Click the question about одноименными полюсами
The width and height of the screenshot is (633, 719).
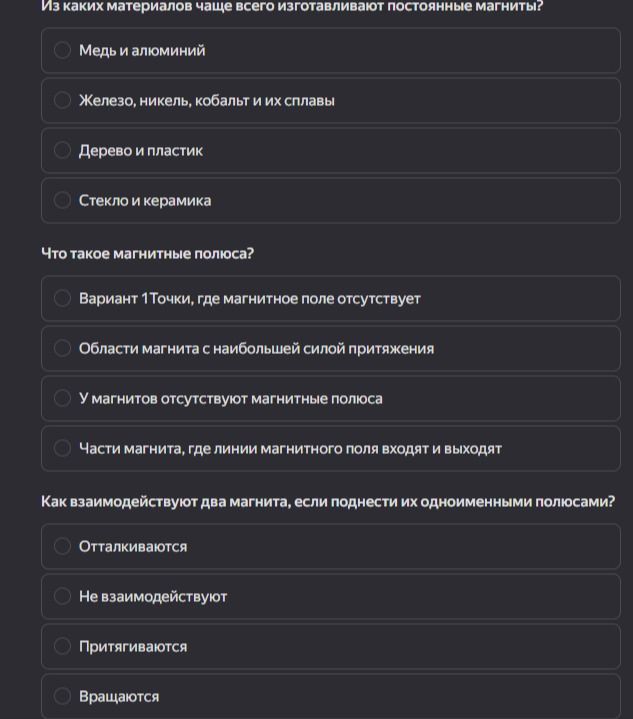coord(328,501)
